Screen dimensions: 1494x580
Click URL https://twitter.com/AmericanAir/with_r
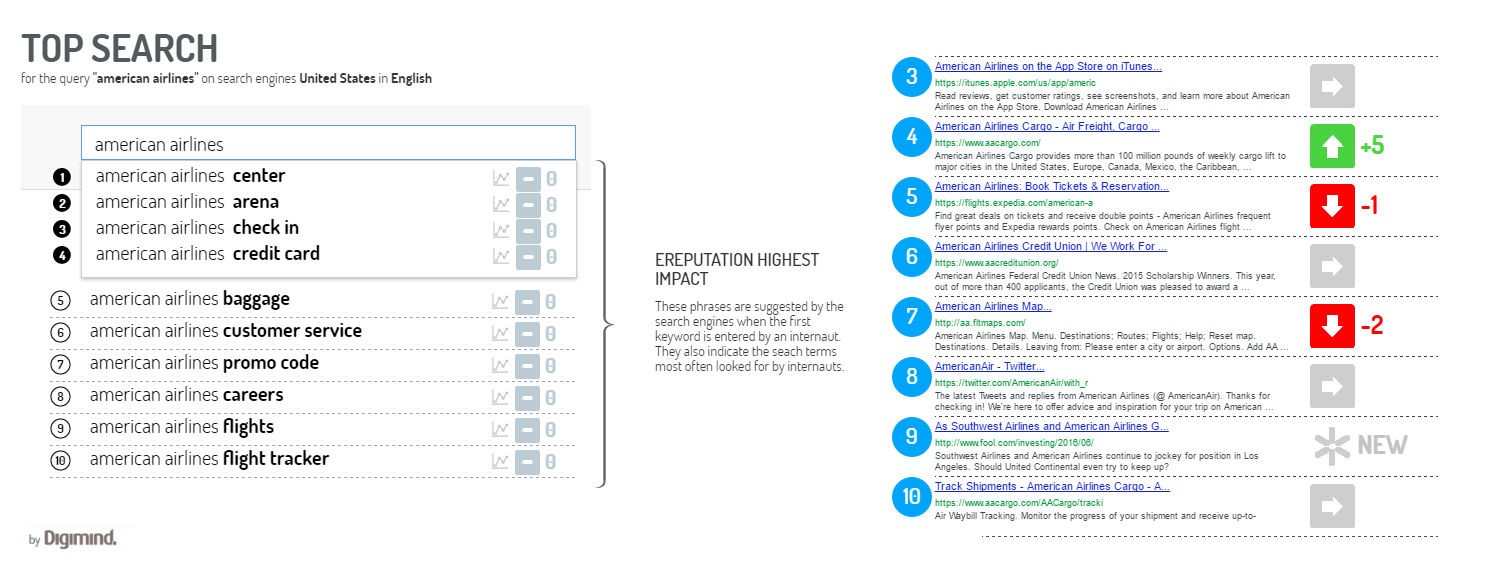click(1012, 383)
